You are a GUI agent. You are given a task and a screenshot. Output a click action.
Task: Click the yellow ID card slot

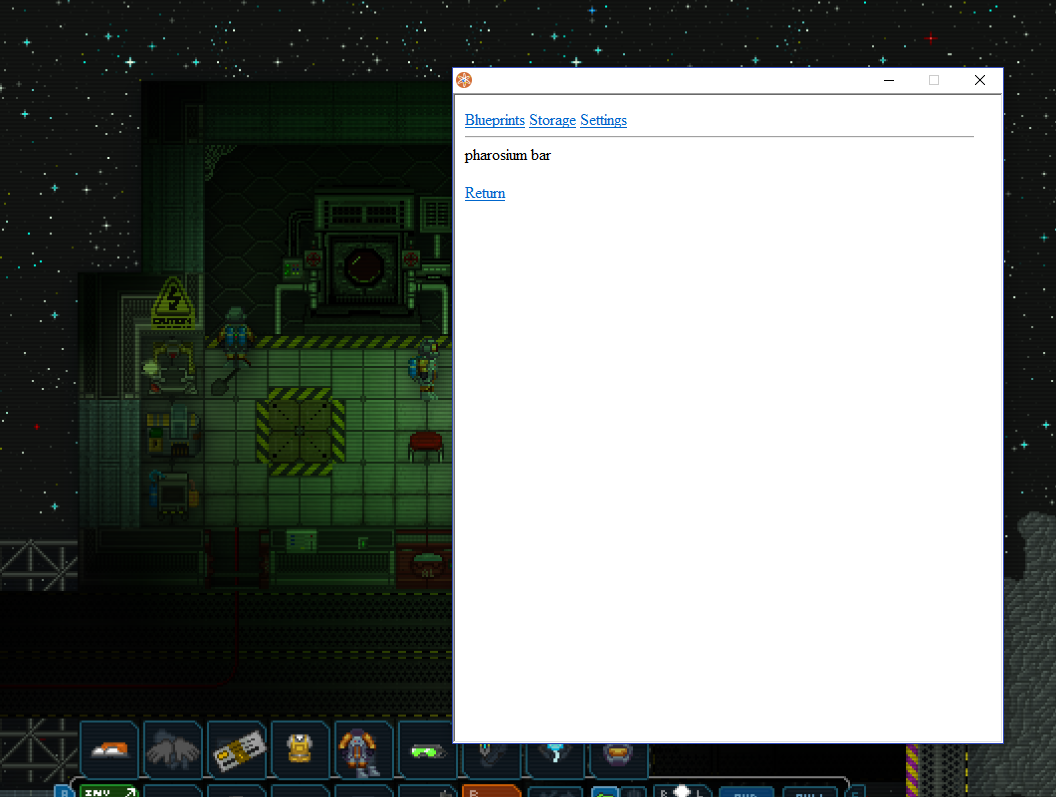click(x=236, y=749)
